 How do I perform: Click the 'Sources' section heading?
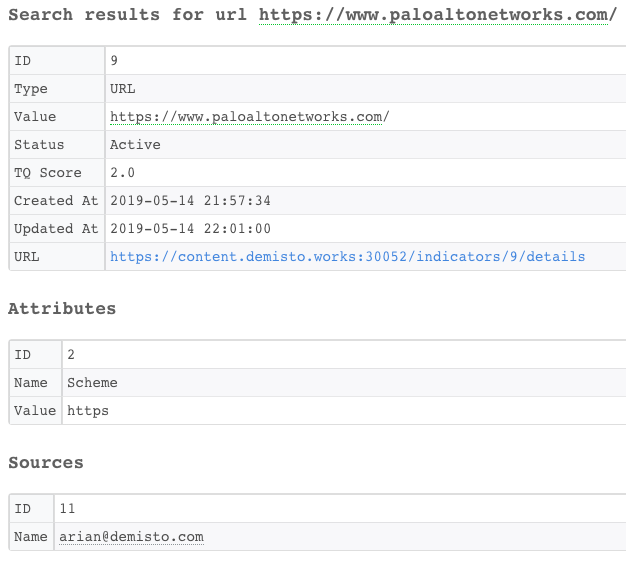(46, 463)
